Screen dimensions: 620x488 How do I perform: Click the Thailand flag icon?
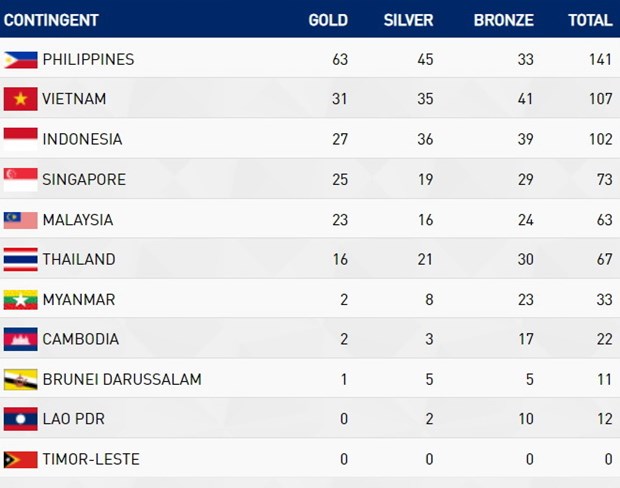pos(21,259)
